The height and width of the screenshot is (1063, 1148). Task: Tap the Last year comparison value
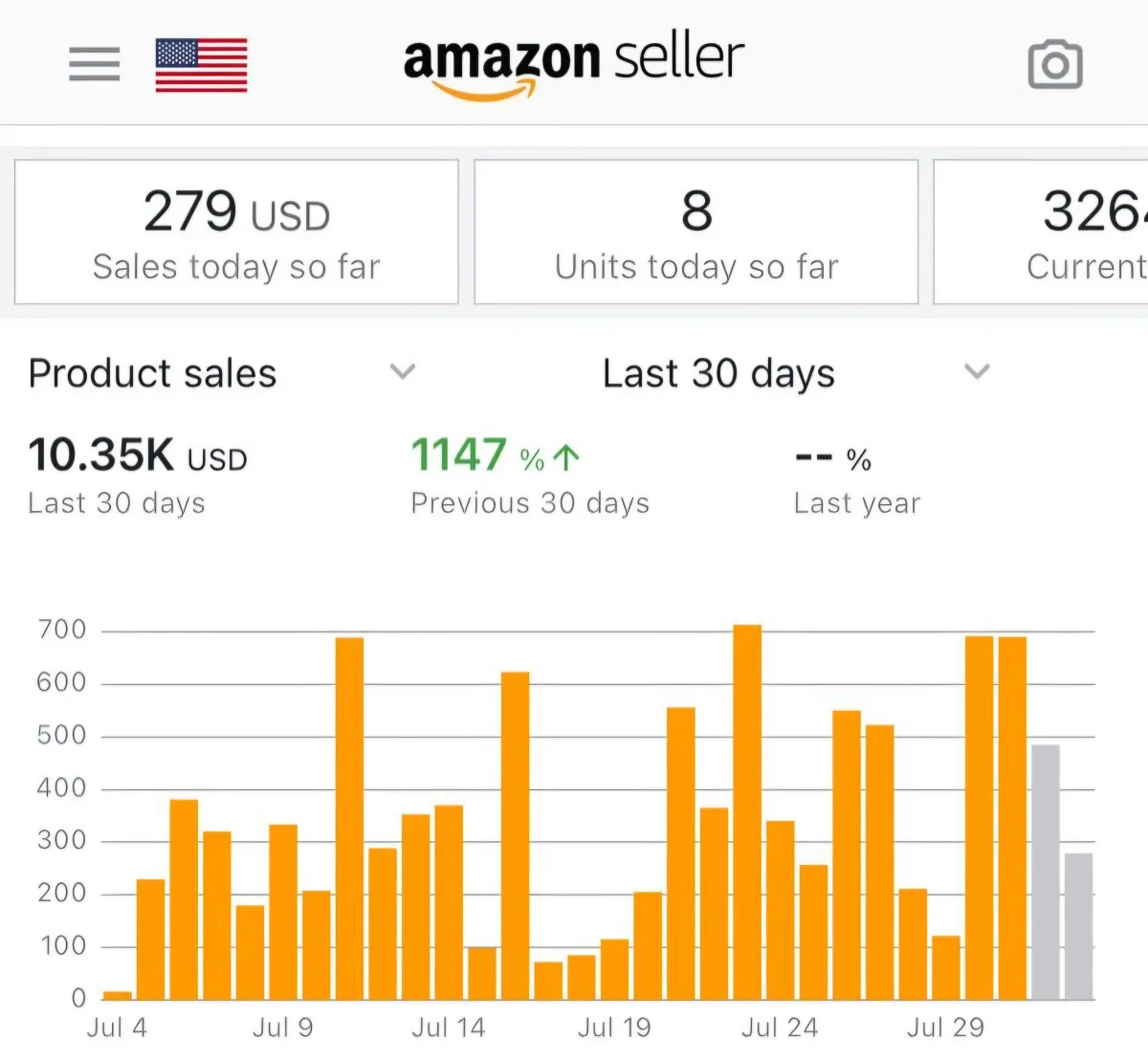click(832, 458)
